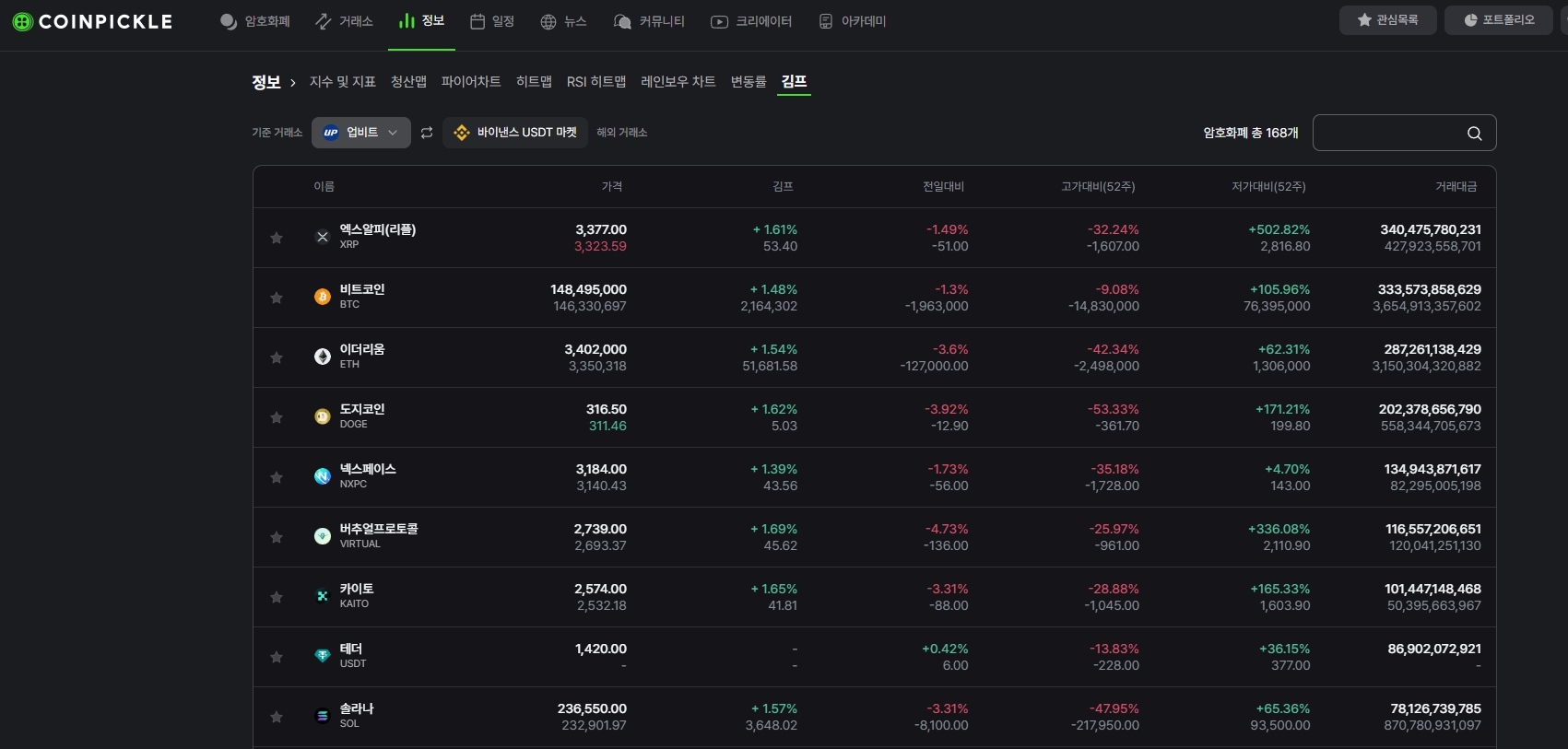1568x749 pixels.
Task: Open the 크리에이터 section
Action: pos(751,21)
